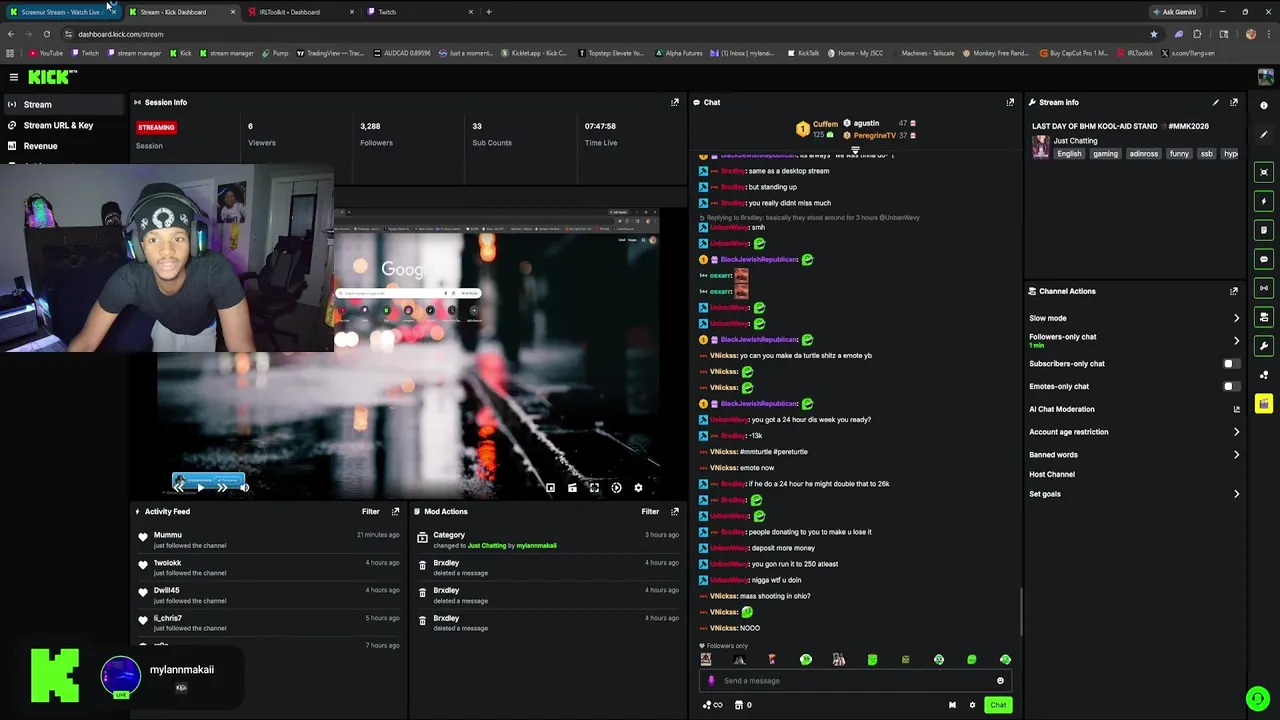This screenshot has width=1280, height=720.
Task: Mute the stream preview volume
Action: pos(244,487)
